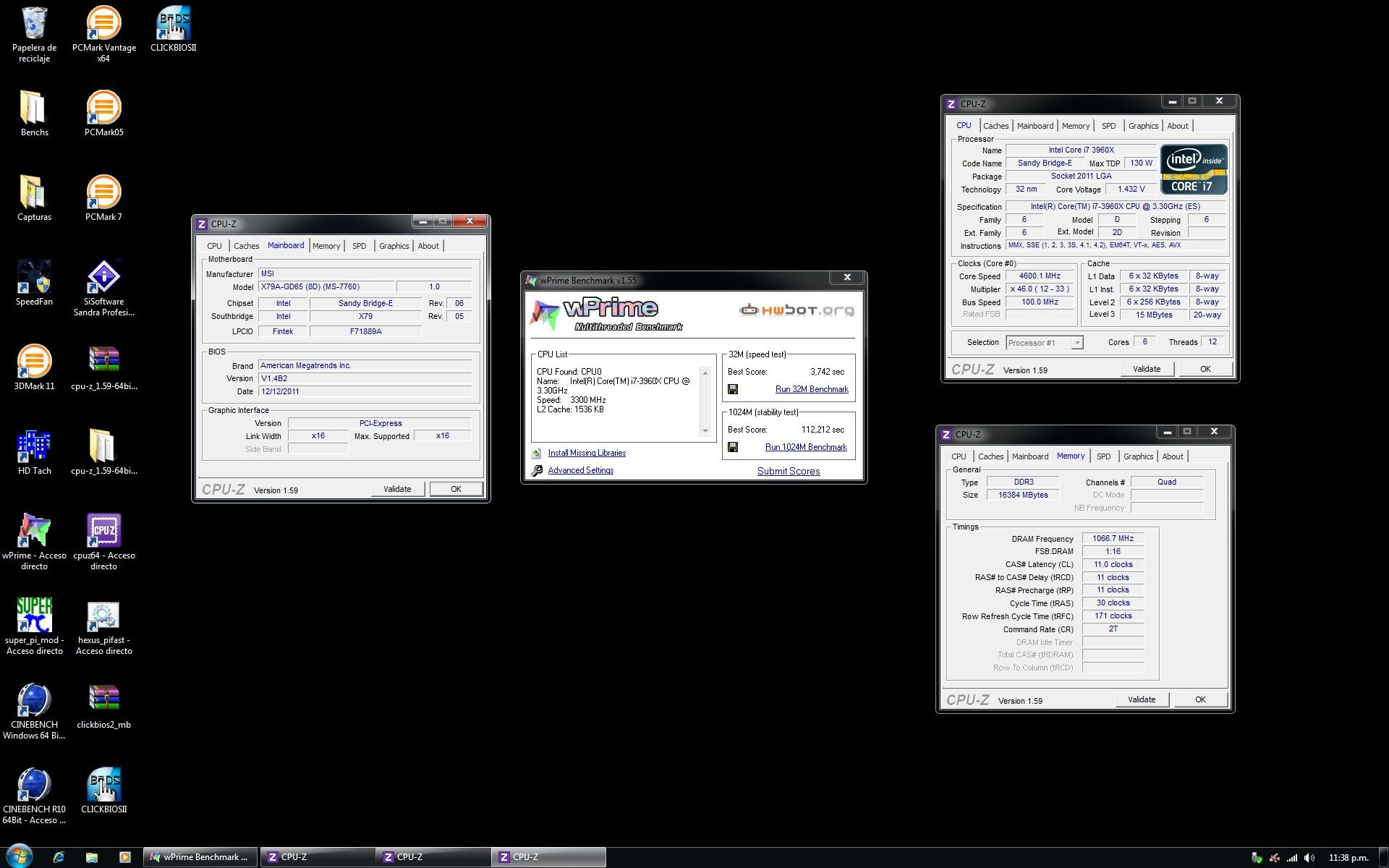Select the PCMark05 shortcut
1389x868 pixels.
pyautogui.click(x=103, y=114)
